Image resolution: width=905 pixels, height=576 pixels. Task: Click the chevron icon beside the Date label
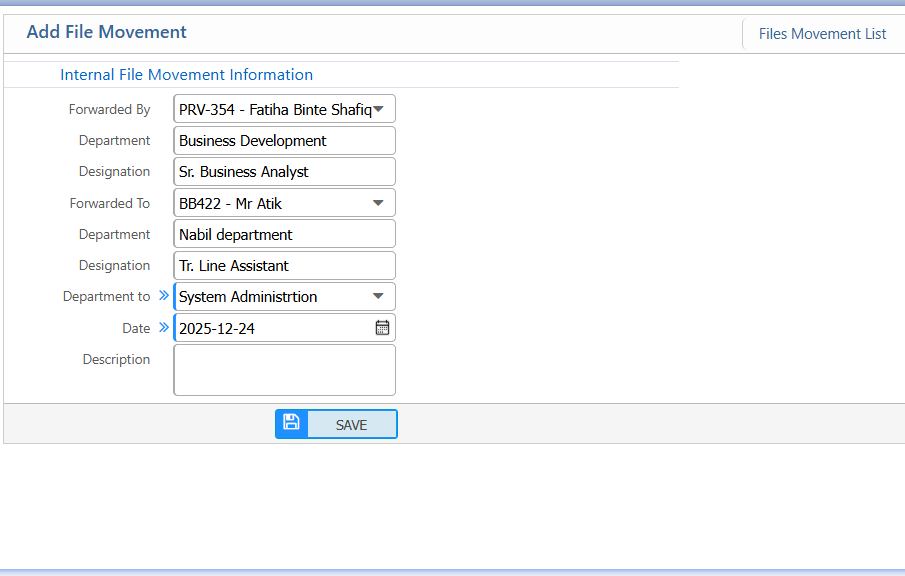point(163,327)
